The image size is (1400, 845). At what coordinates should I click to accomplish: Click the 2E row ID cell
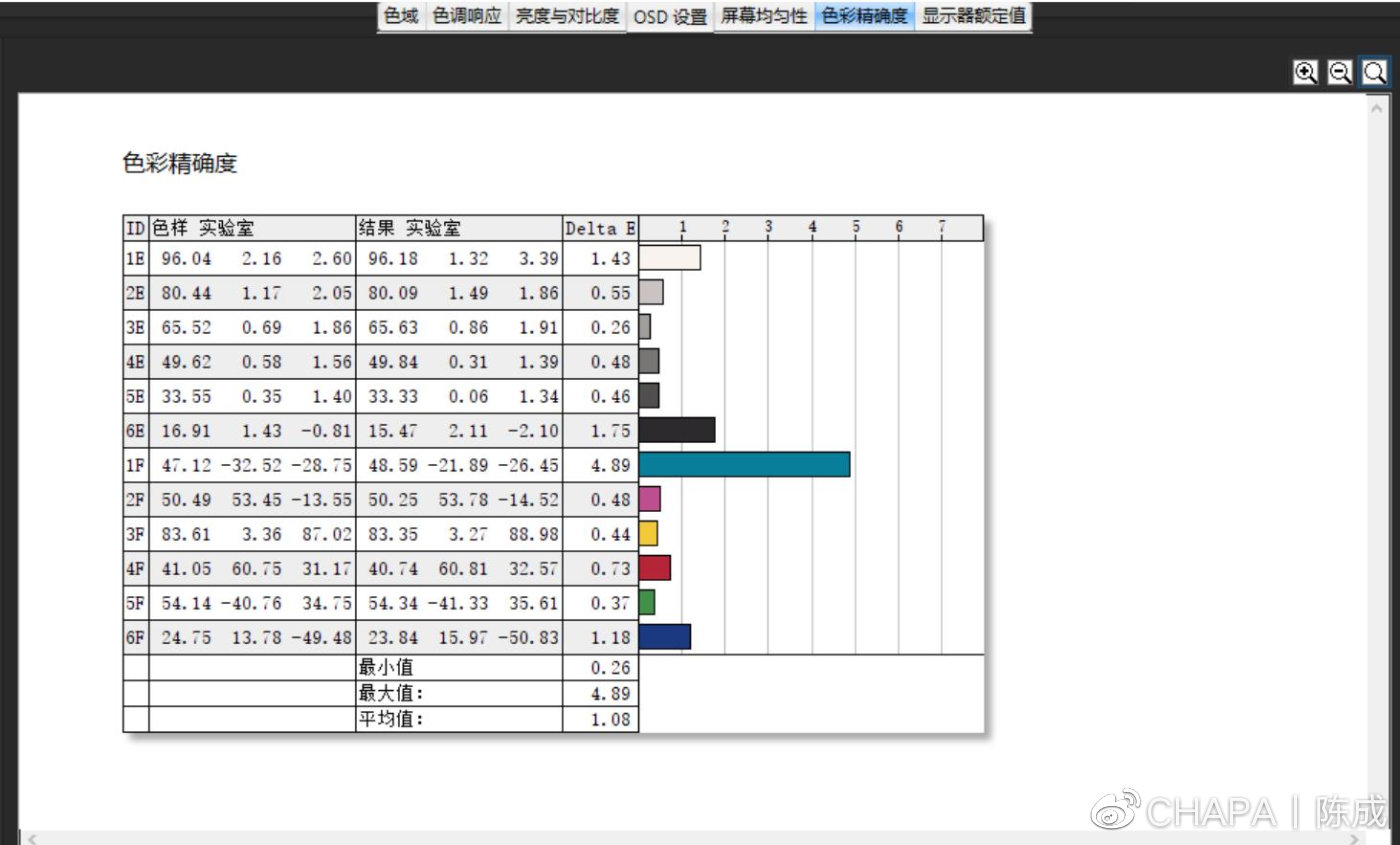point(136,293)
